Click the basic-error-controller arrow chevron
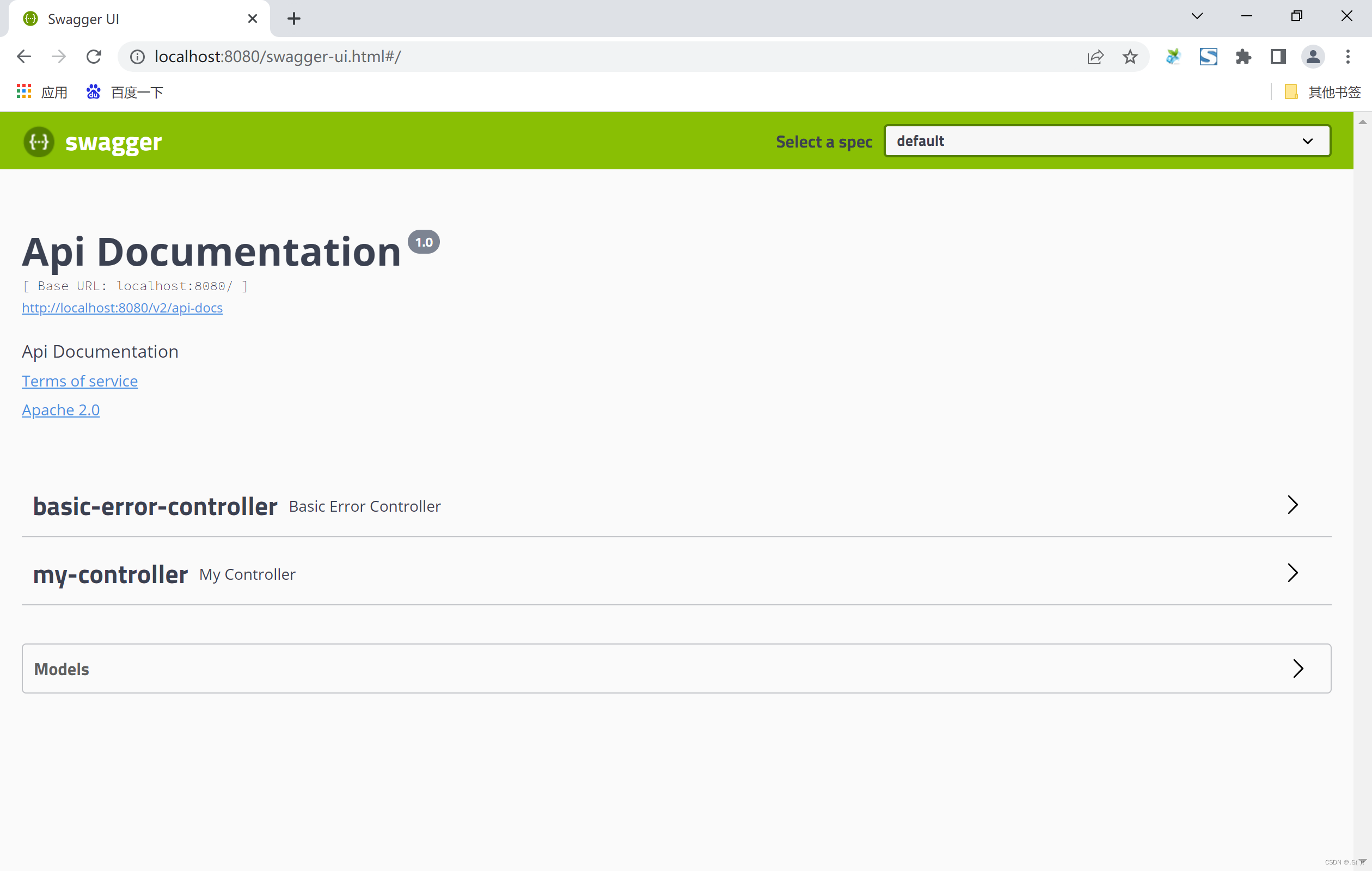This screenshot has width=1372, height=871. (x=1292, y=505)
